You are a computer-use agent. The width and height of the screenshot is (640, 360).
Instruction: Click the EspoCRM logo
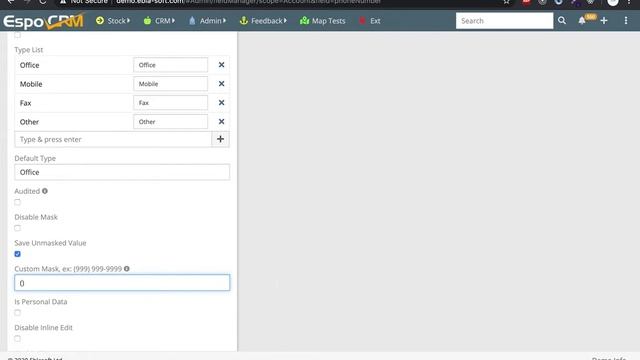43,21
